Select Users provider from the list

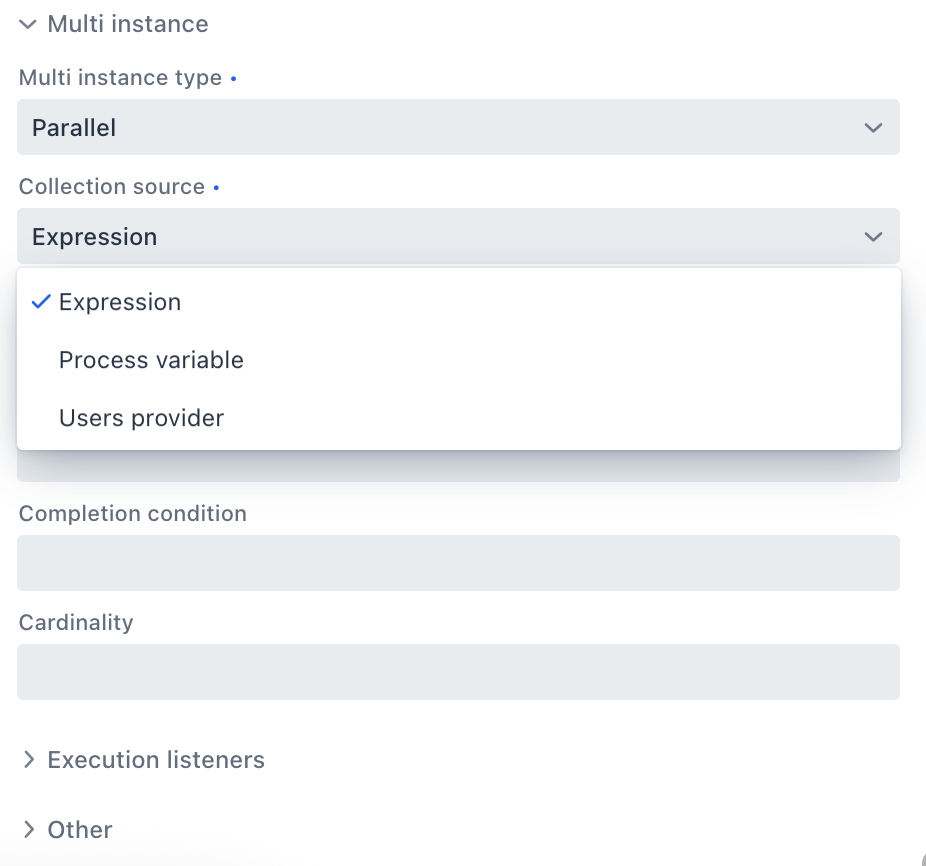click(x=141, y=418)
